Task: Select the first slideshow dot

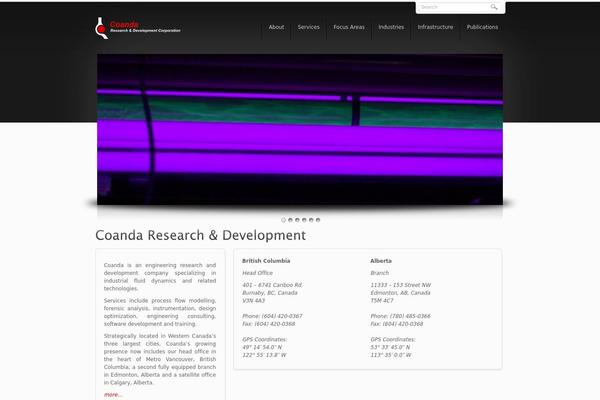Action: point(284,220)
